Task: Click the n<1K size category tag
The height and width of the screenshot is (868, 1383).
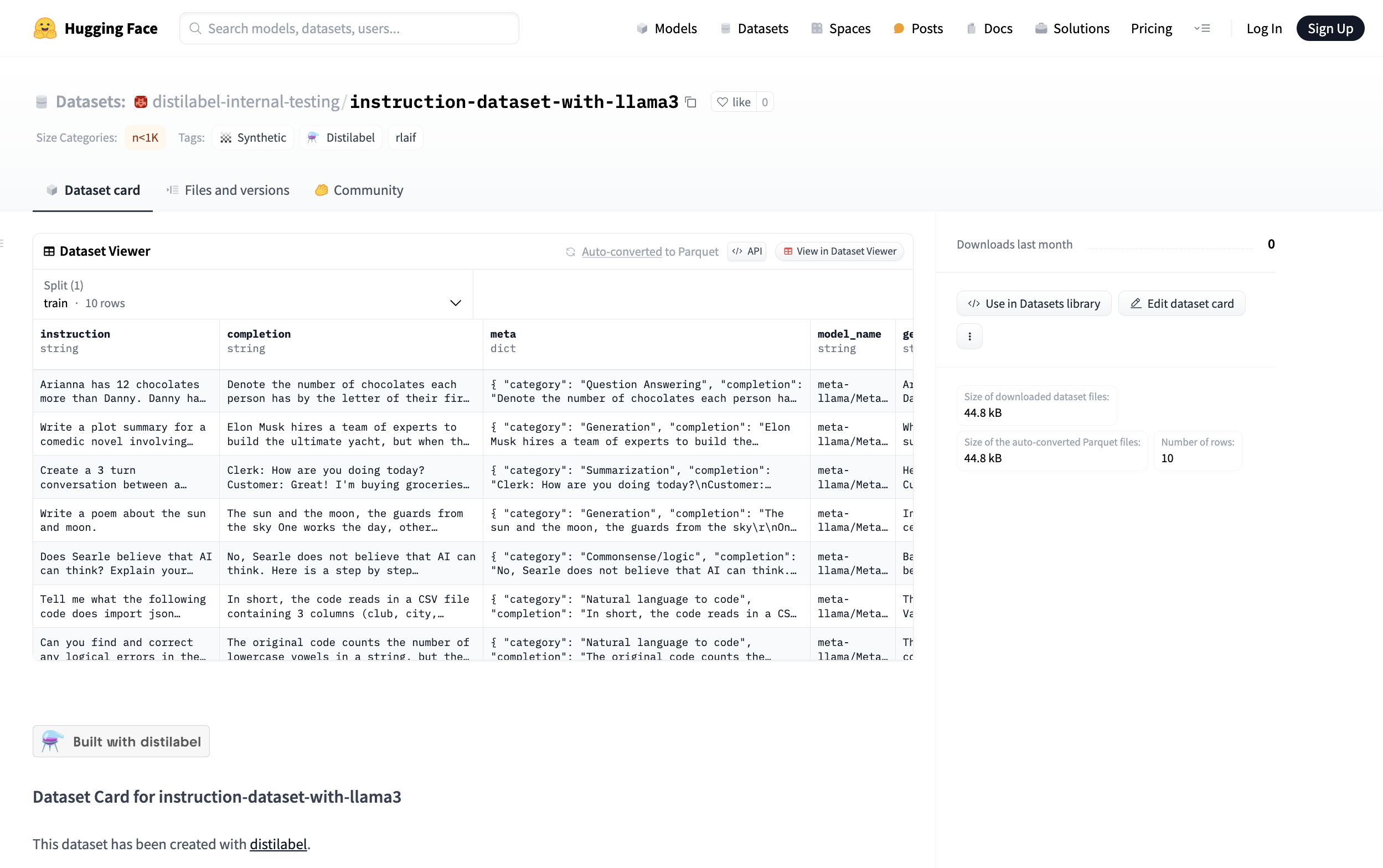Action: 145,138
